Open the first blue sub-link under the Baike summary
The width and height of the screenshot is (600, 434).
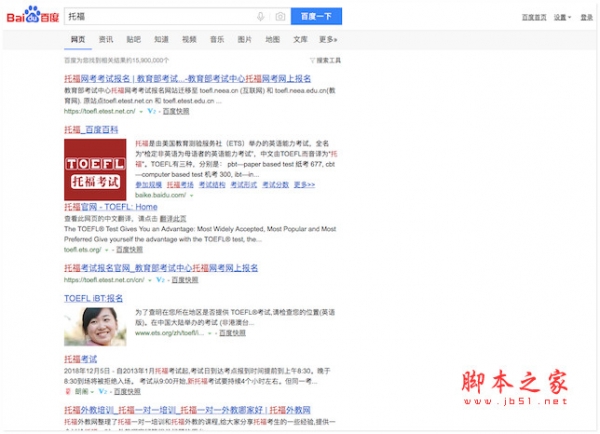(148, 184)
